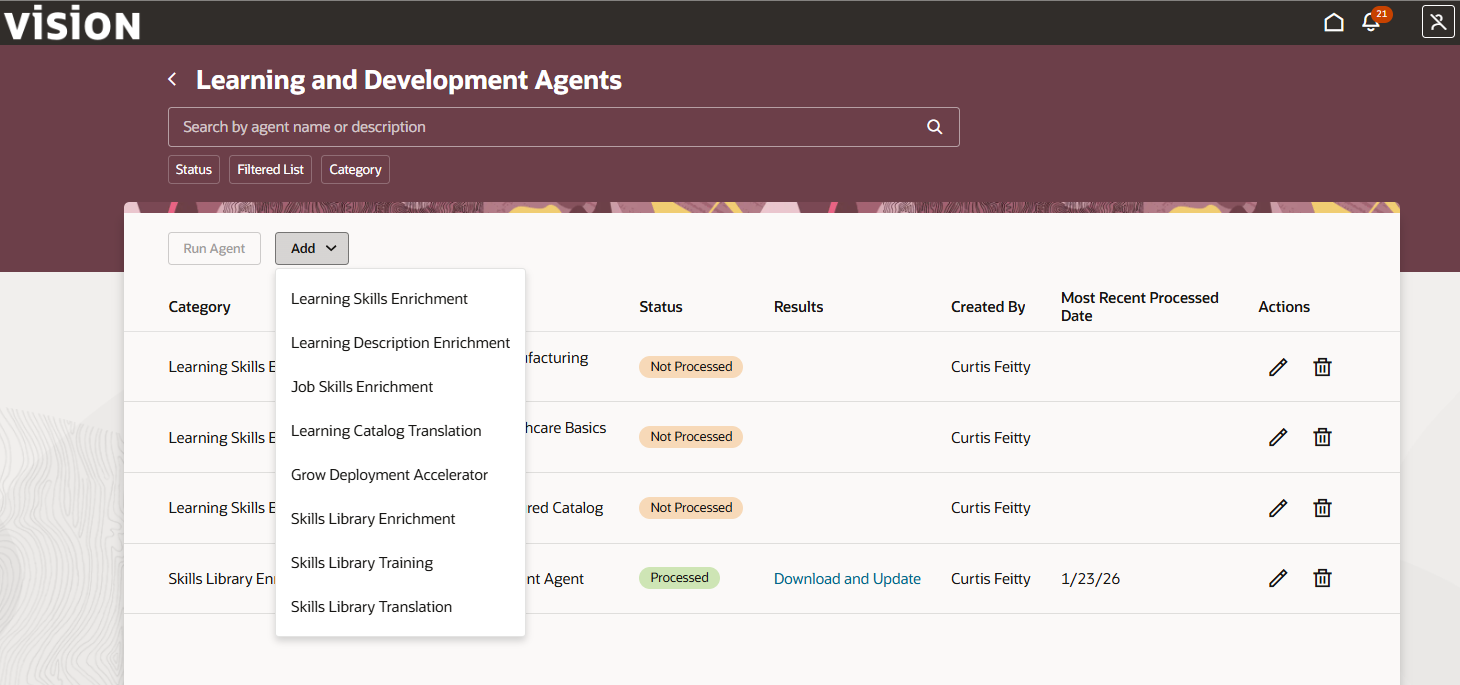Screen dimensions: 1460x685
Task: Open the Status filter
Action: click(x=194, y=170)
